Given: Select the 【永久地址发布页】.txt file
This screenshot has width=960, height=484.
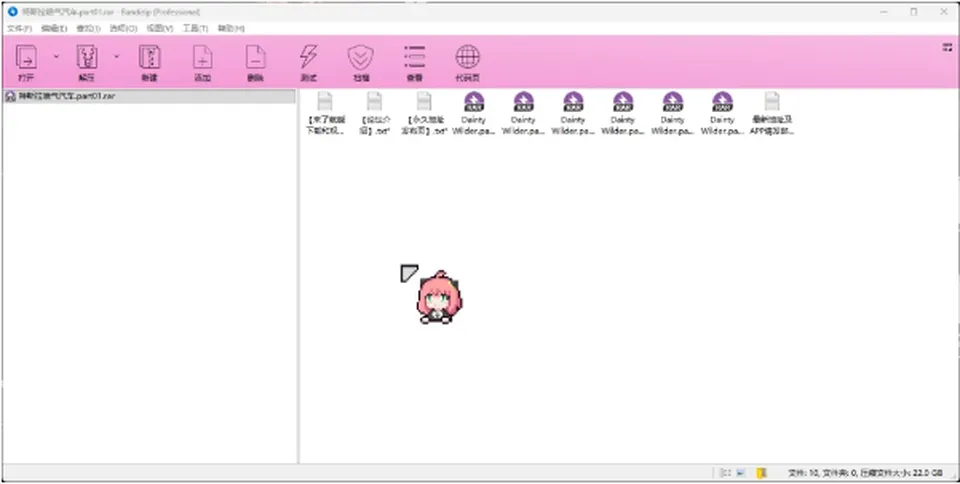Looking at the screenshot, I should click(x=424, y=113).
